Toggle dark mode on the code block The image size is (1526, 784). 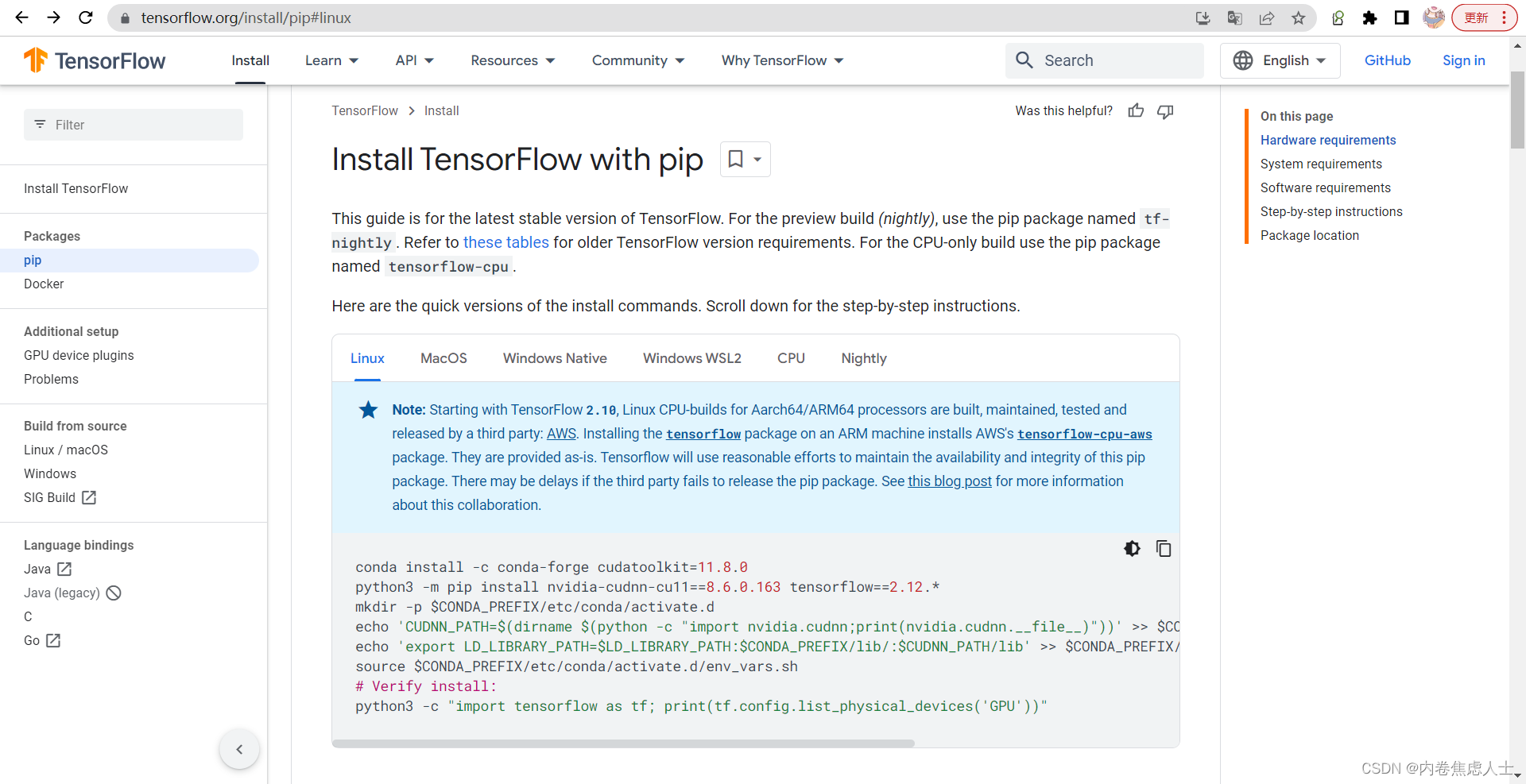1132,548
